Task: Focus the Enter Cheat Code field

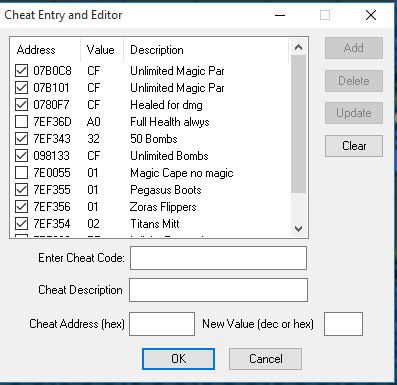Action: pyautogui.click(x=218, y=258)
